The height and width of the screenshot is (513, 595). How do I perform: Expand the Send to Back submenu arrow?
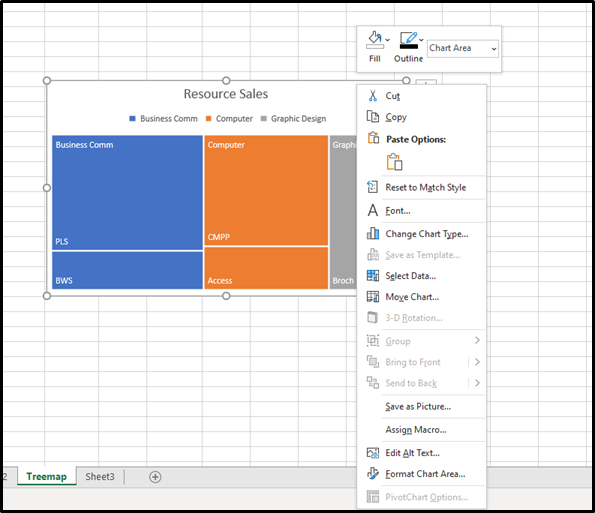pyautogui.click(x=477, y=383)
